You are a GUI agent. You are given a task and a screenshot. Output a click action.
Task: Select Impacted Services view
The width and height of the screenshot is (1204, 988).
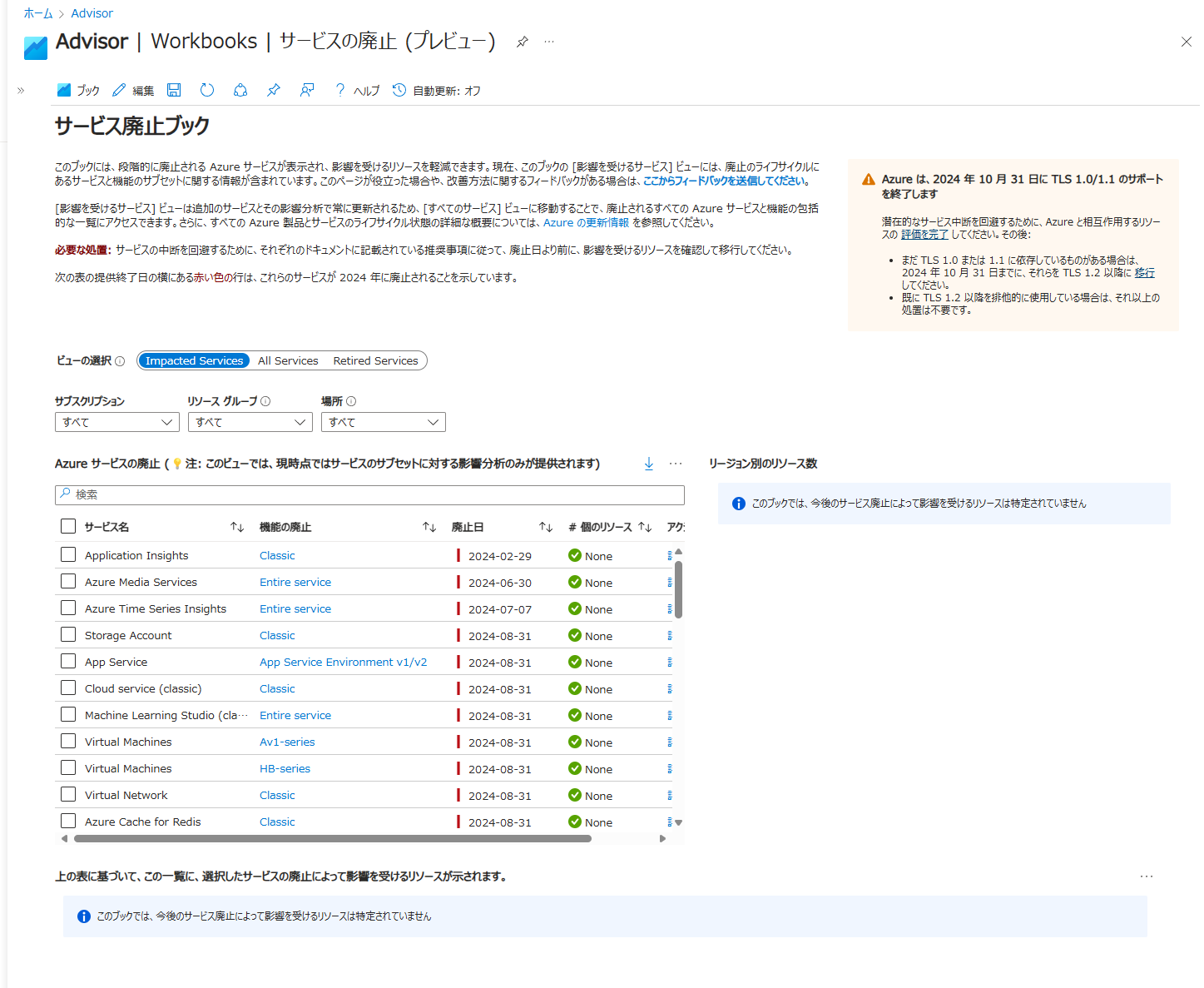(194, 360)
